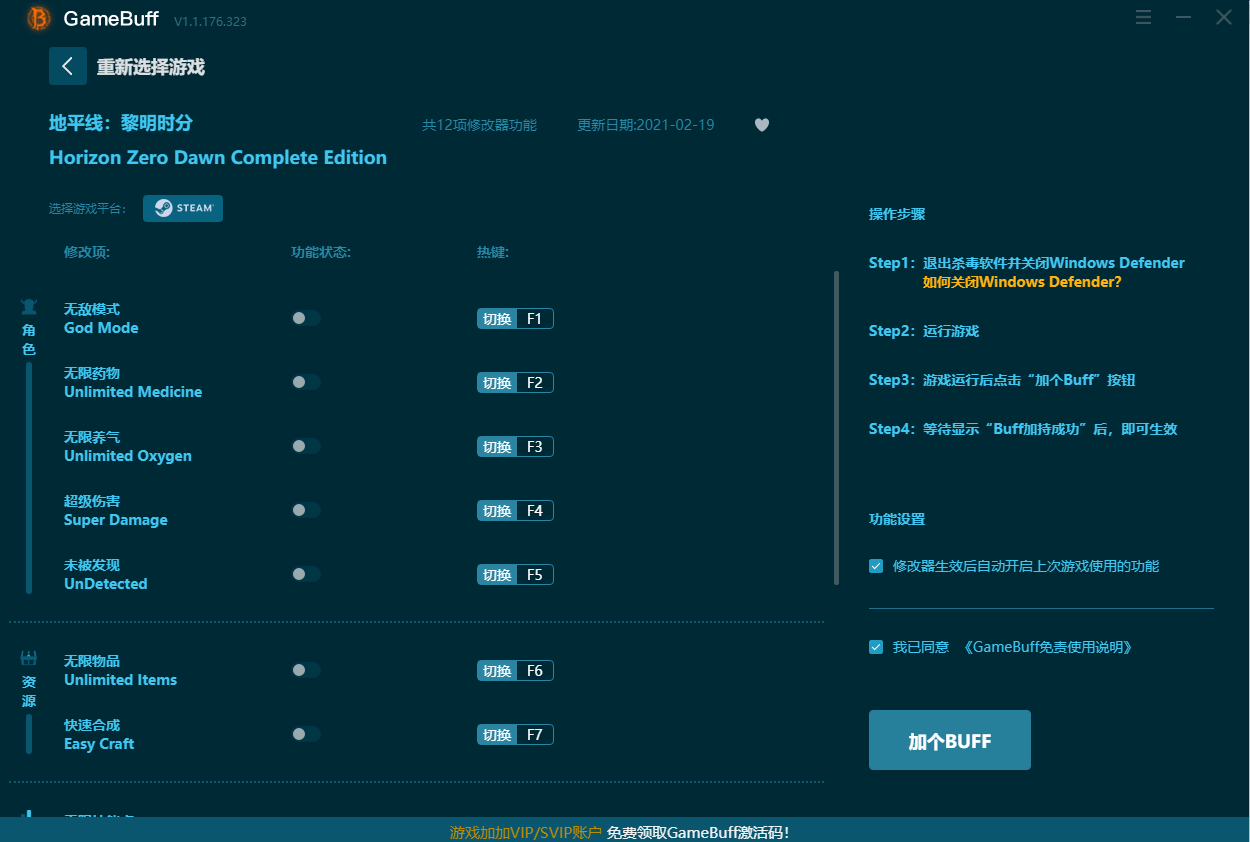Enable the Unlimited Medicine switch
The width and height of the screenshot is (1250, 842).
[x=306, y=382]
